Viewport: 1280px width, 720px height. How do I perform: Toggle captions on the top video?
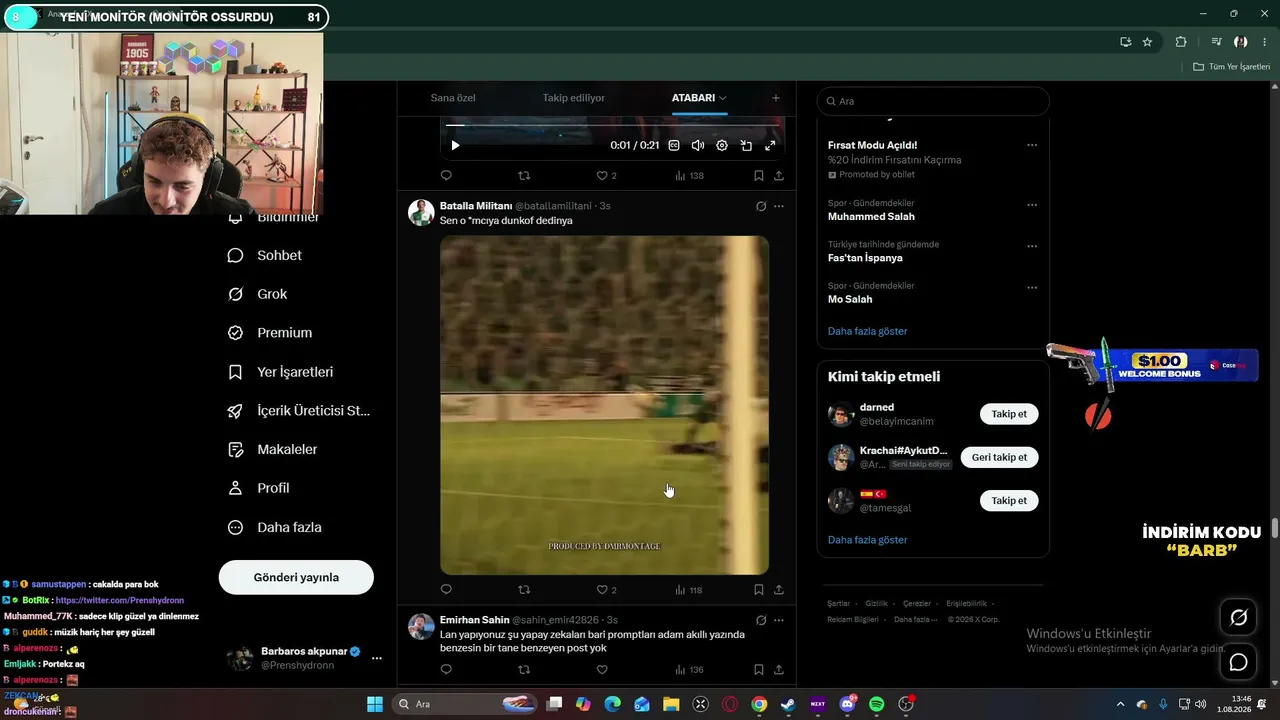[x=674, y=146]
